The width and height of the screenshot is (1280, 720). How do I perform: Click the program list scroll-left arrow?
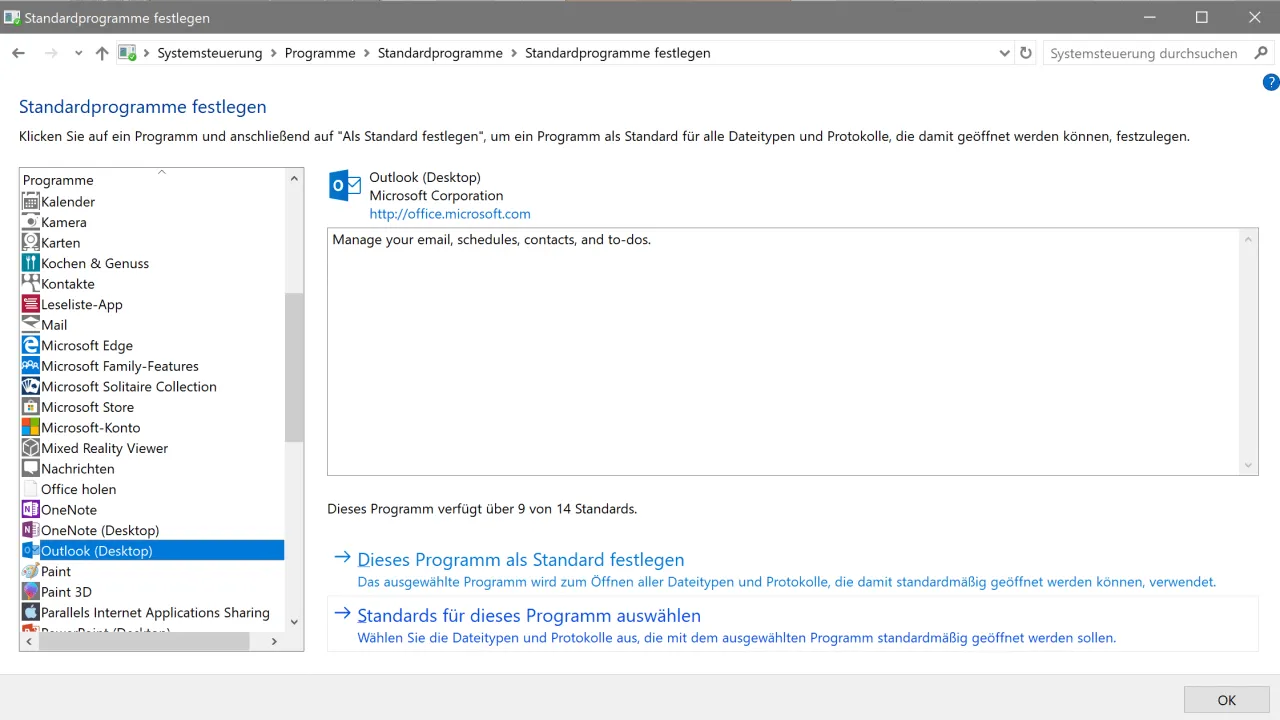(29, 642)
